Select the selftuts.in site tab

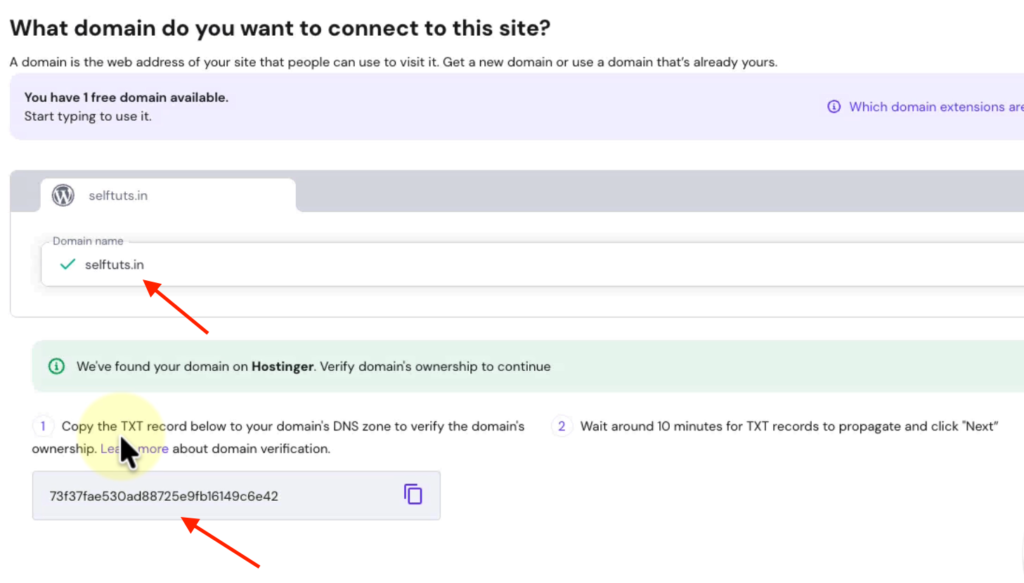[x=168, y=195]
